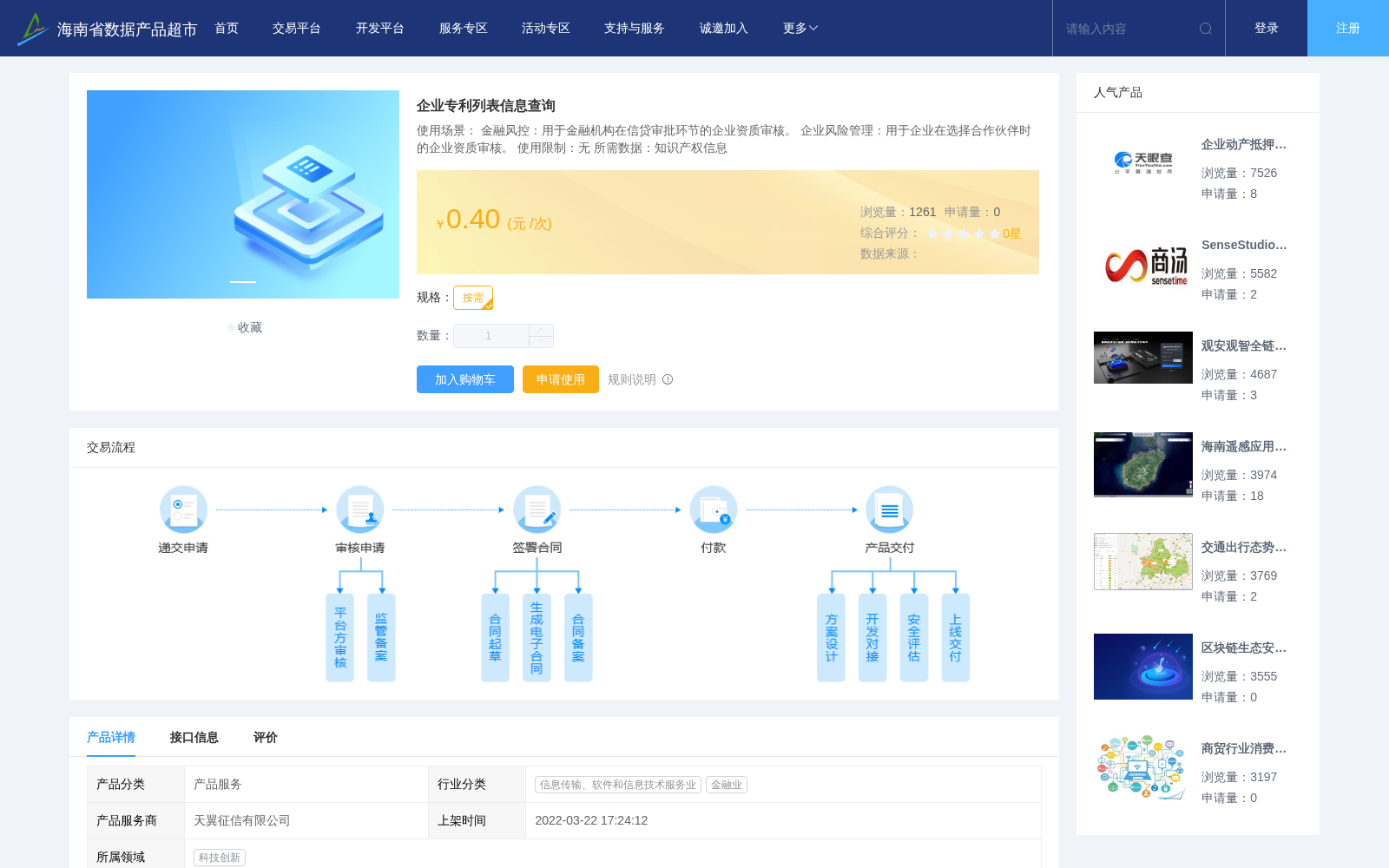Screen dimensions: 1389x868
Task: Switch to the 接口信息 tab
Action: click(194, 737)
